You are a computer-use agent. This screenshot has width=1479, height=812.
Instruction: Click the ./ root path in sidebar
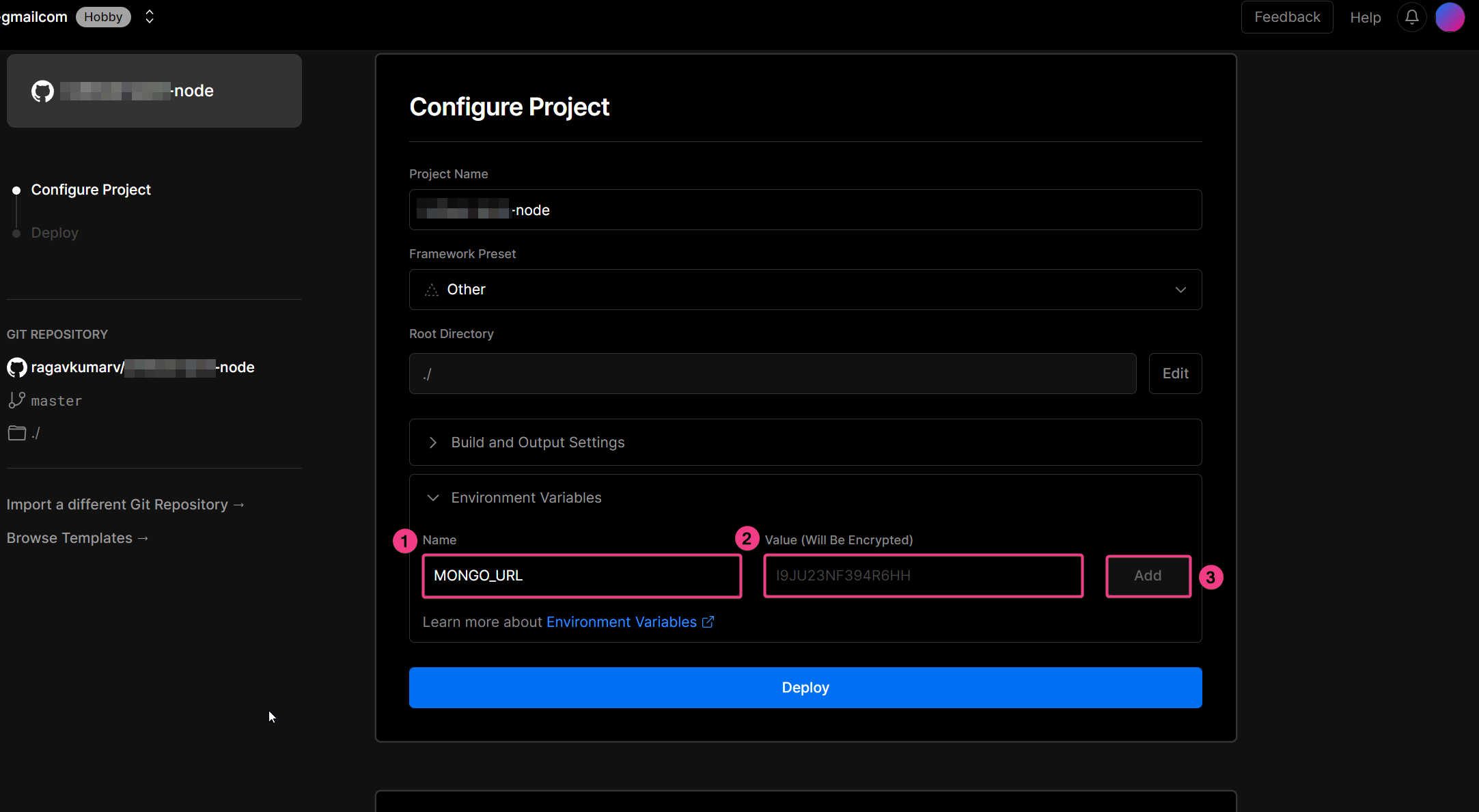pos(36,433)
